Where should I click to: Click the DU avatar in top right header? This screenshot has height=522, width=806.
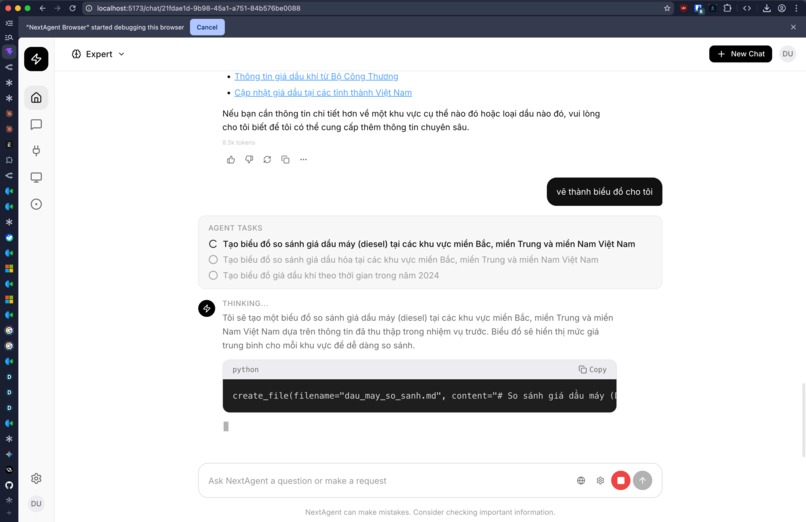click(x=787, y=54)
